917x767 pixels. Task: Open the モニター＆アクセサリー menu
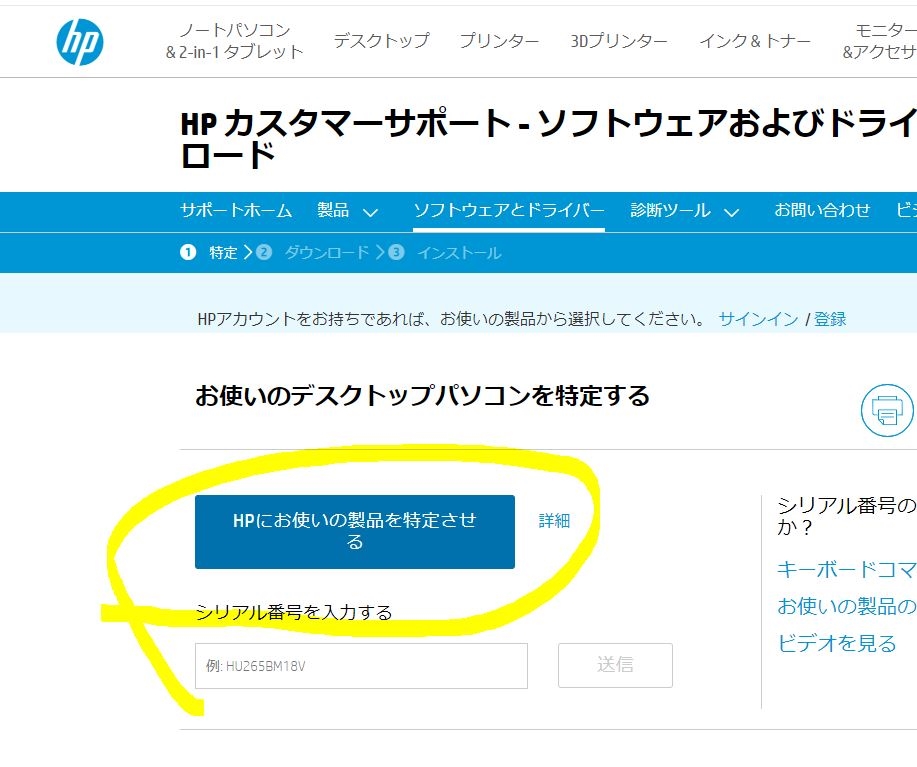[x=880, y=41]
